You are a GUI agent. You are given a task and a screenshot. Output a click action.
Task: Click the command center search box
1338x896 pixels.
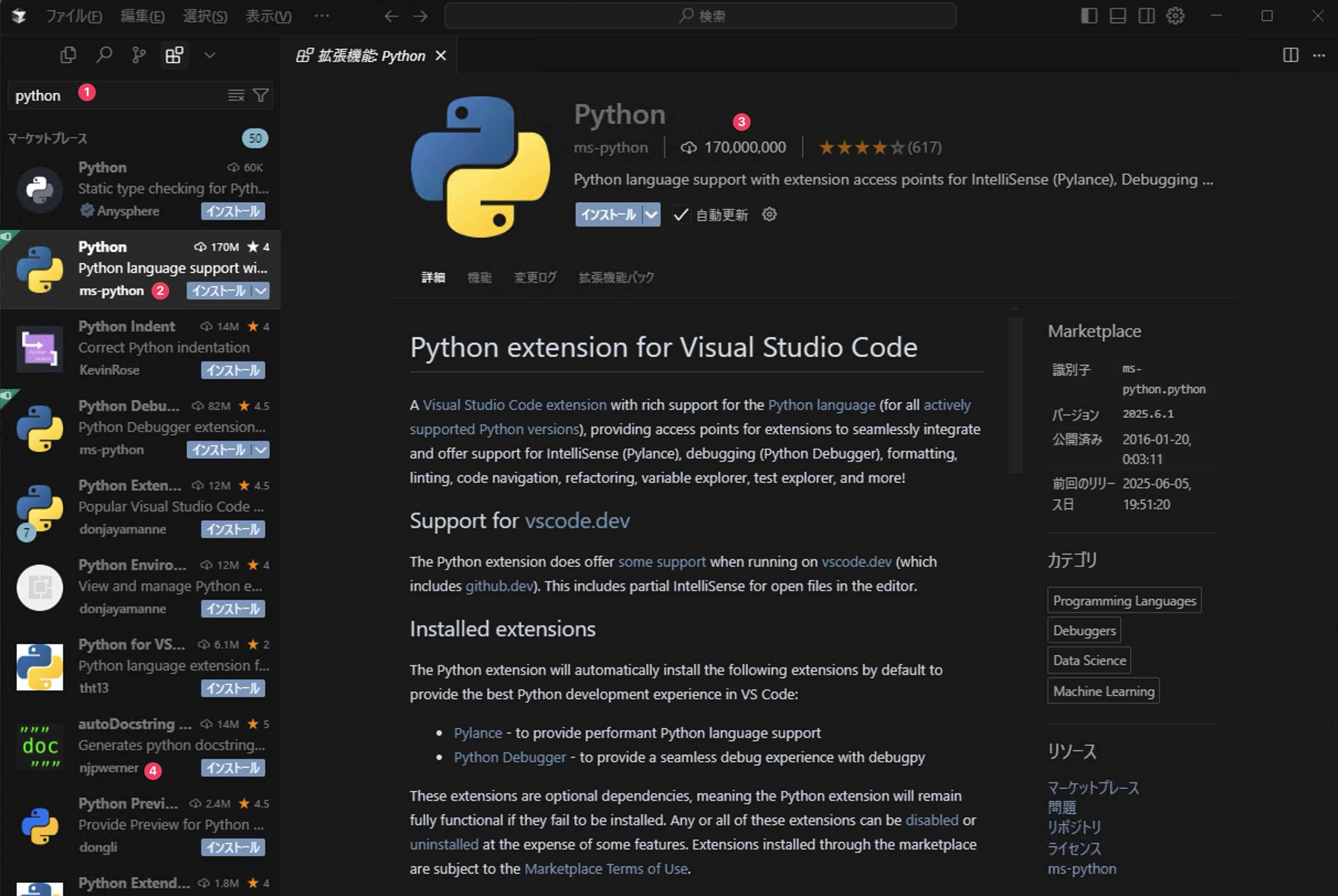click(x=700, y=16)
